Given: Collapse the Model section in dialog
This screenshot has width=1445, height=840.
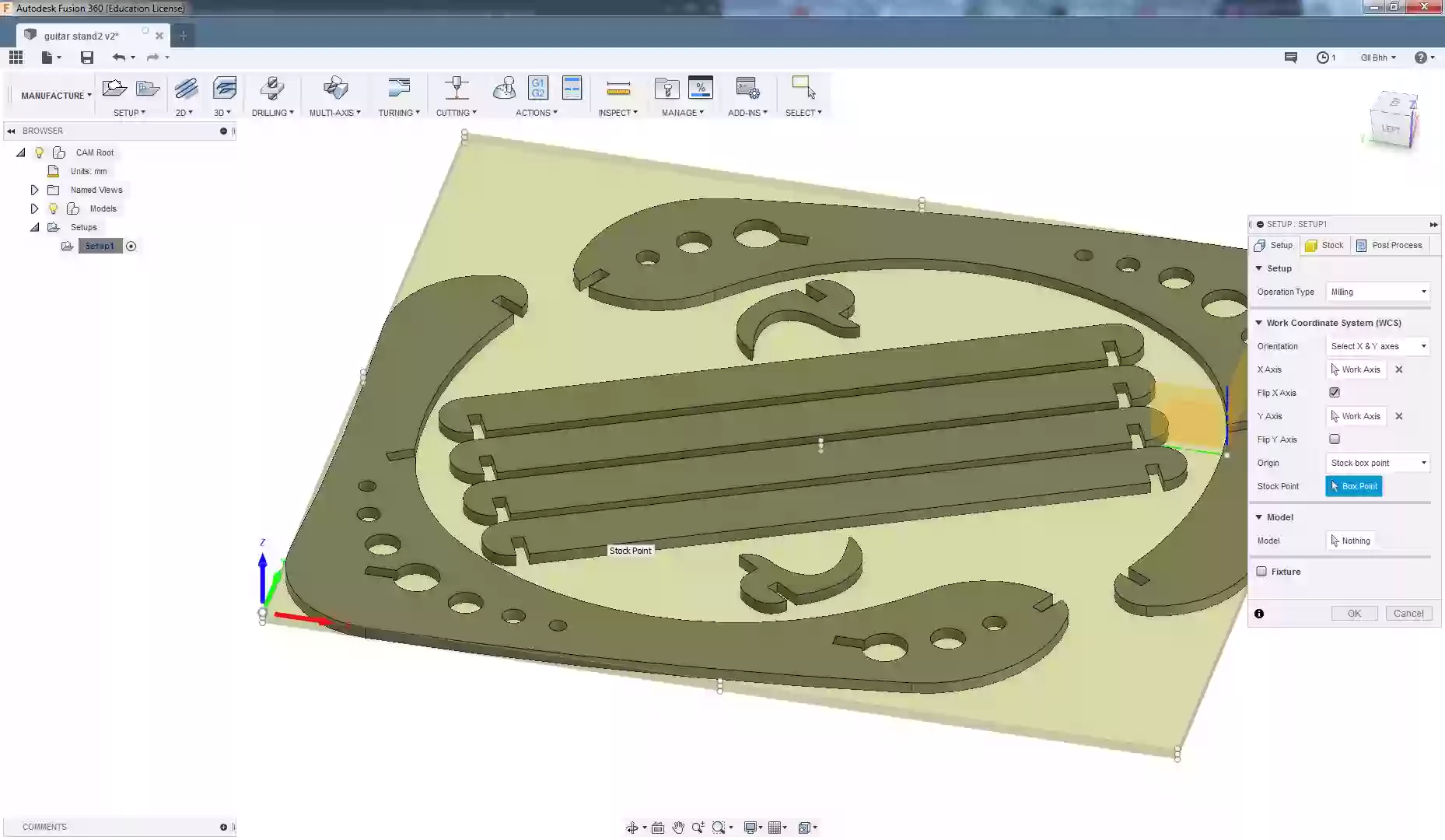Looking at the screenshot, I should (x=1258, y=517).
